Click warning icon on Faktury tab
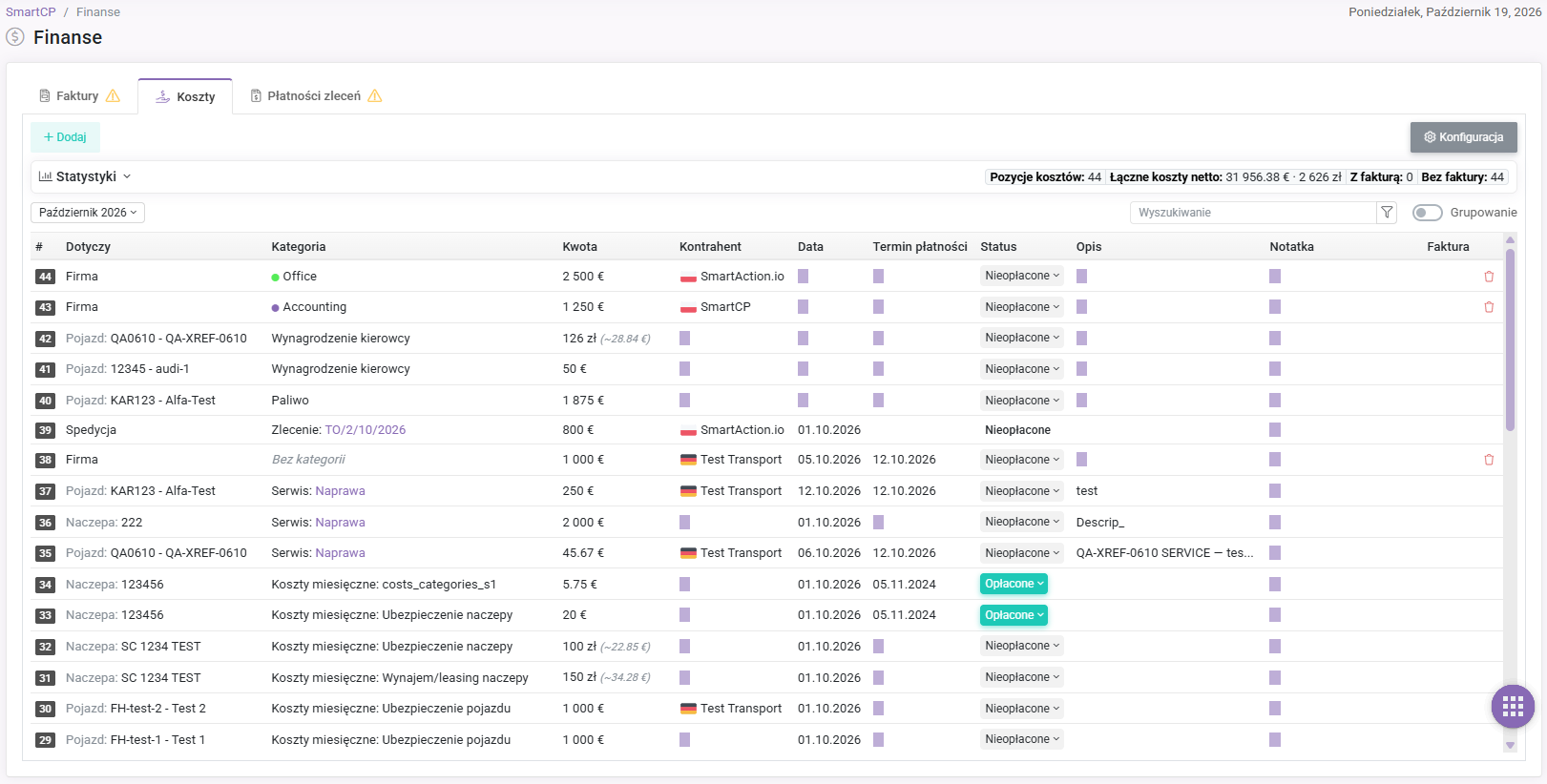Viewport: 1547px width, 784px height. [113, 96]
